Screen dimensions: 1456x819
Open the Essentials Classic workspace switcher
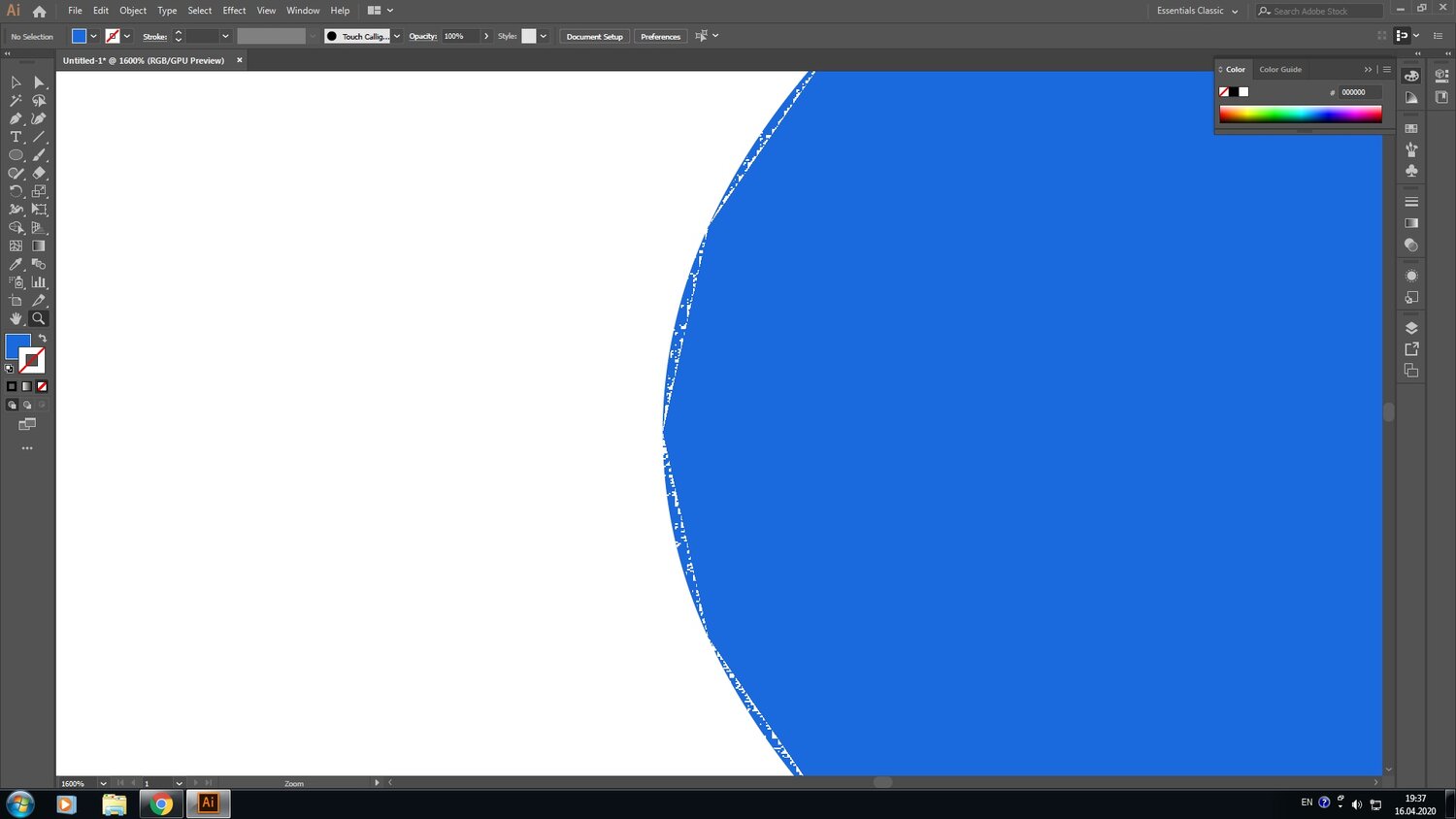pyautogui.click(x=1197, y=11)
